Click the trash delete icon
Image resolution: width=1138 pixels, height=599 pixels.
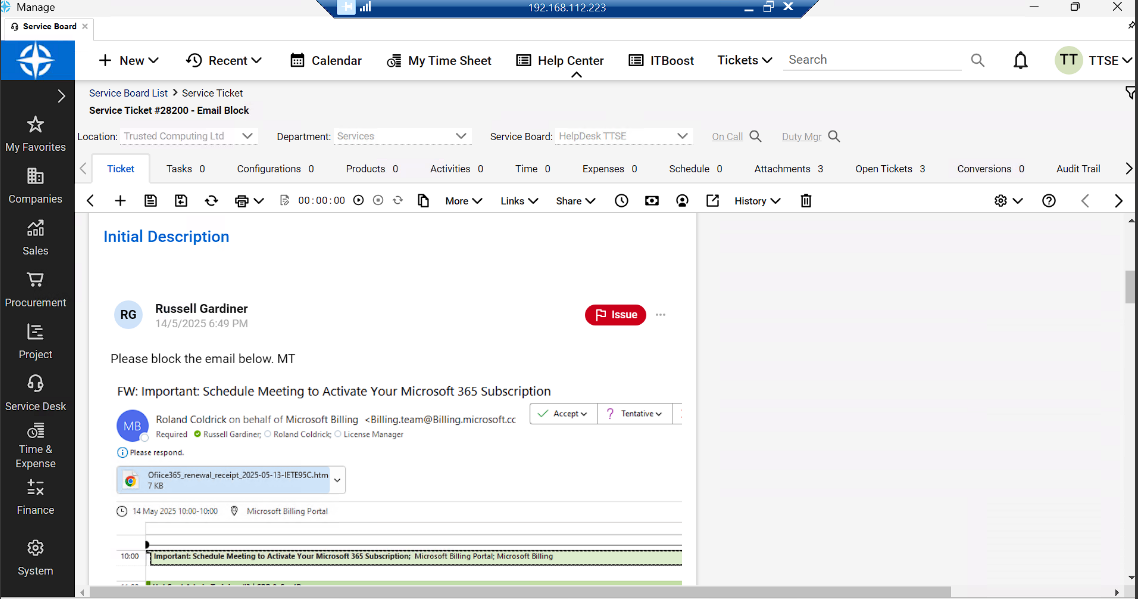(806, 200)
